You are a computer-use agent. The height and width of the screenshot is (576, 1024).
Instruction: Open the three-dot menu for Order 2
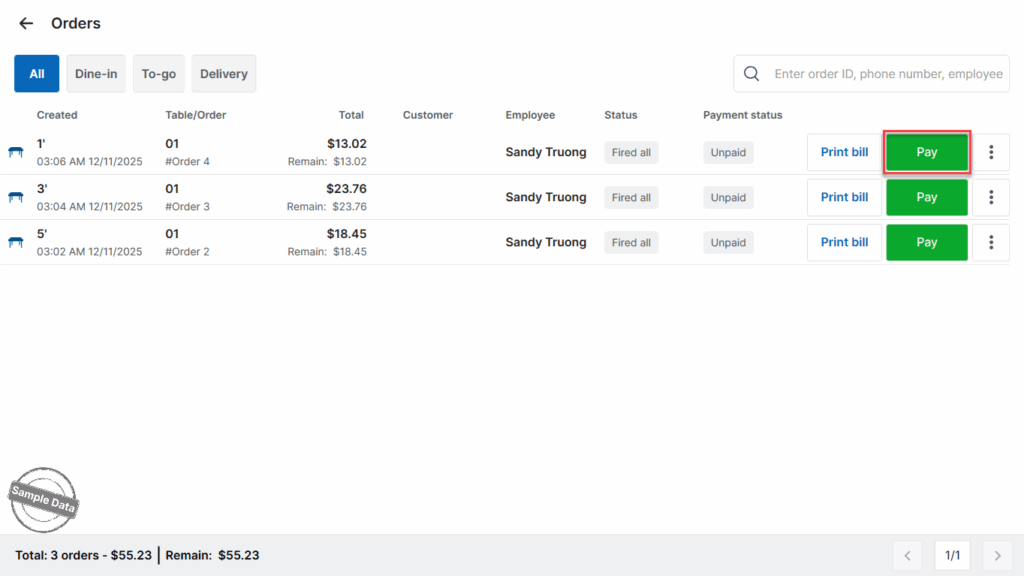point(991,242)
